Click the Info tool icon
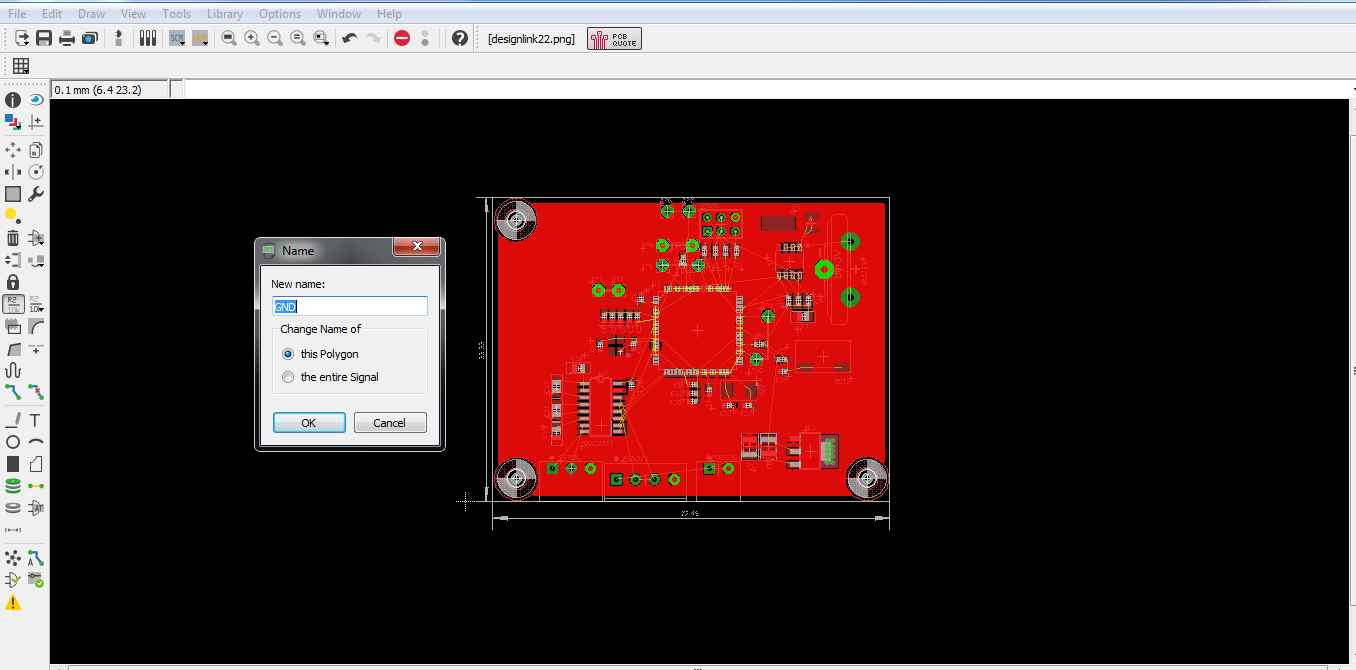 tap(13, 100)
